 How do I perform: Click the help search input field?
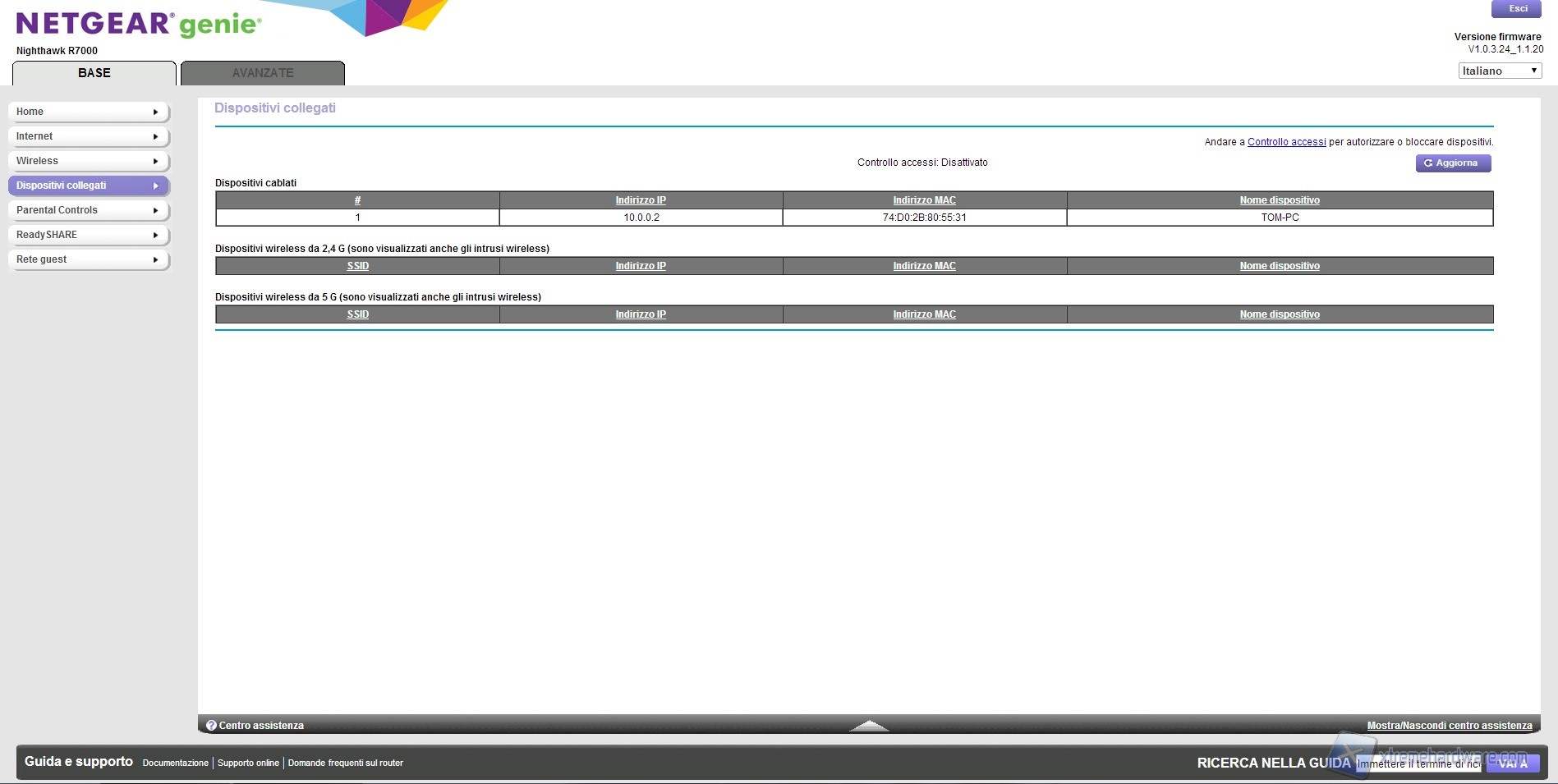click(1418, 763)
